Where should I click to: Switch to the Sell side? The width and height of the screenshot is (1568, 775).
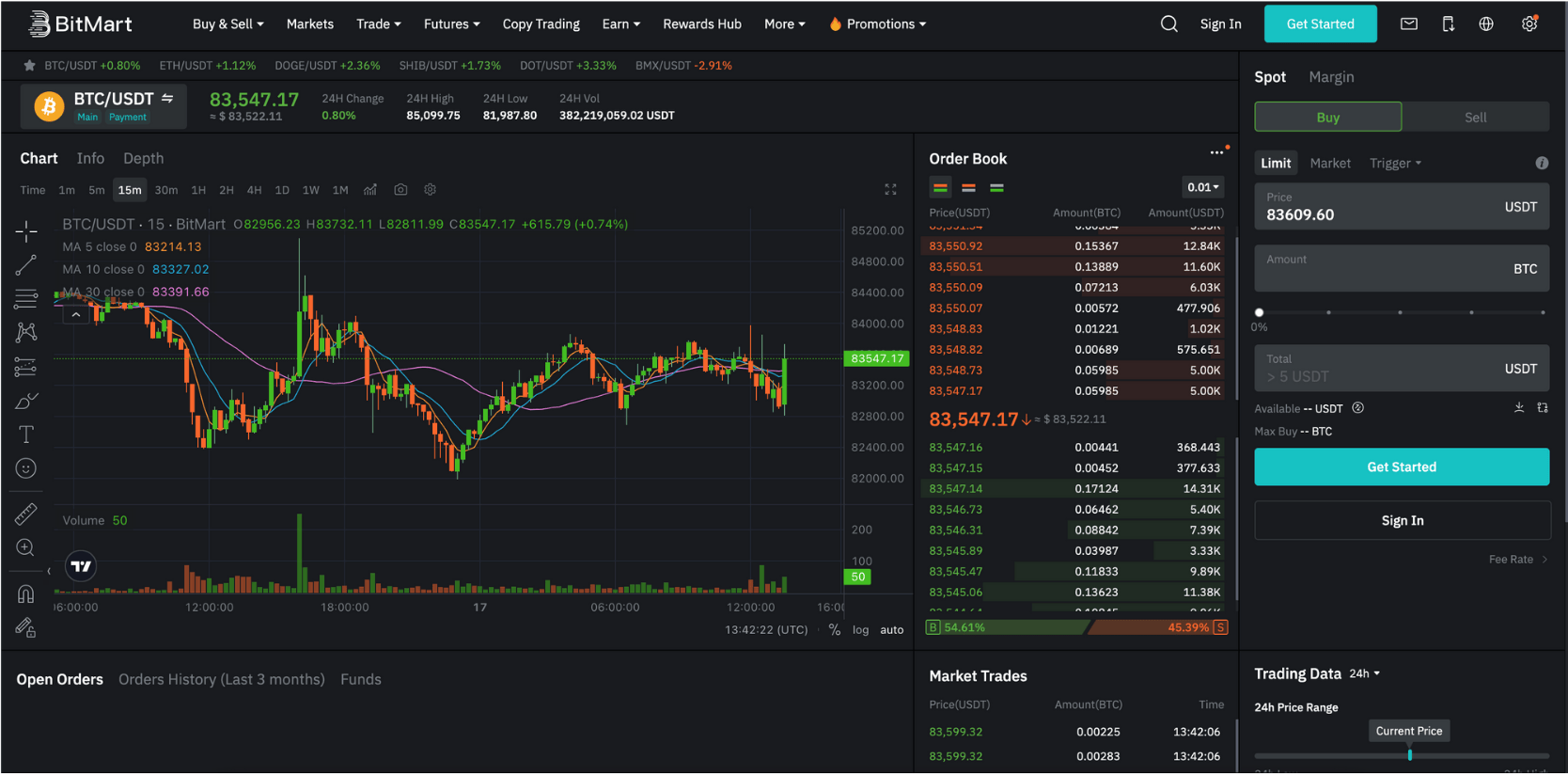1476,118
